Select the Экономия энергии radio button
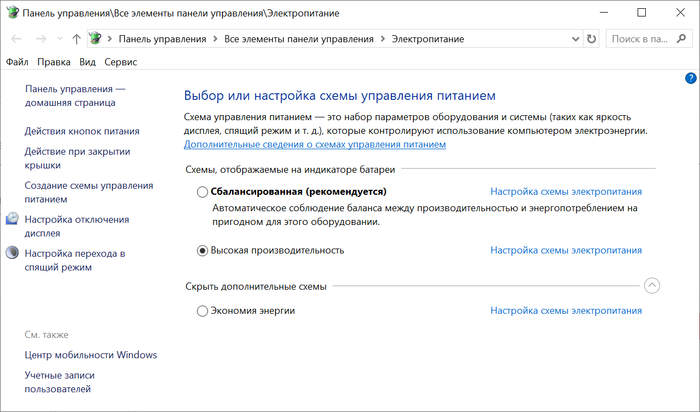 click(x=203, y=311)
